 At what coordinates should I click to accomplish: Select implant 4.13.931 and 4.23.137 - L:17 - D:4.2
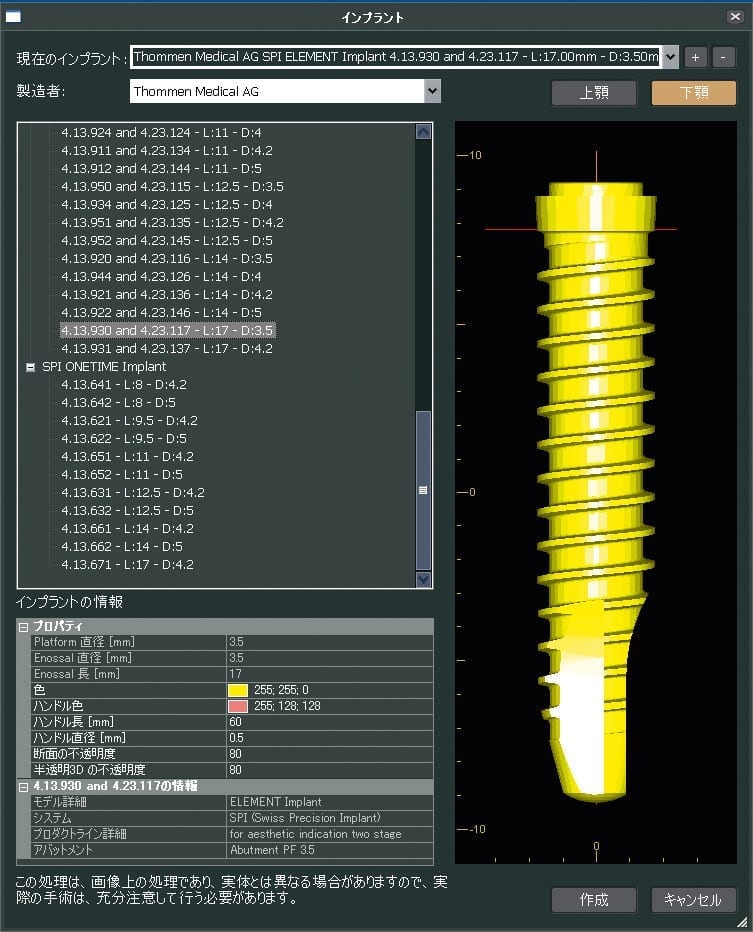coord(166,349)
